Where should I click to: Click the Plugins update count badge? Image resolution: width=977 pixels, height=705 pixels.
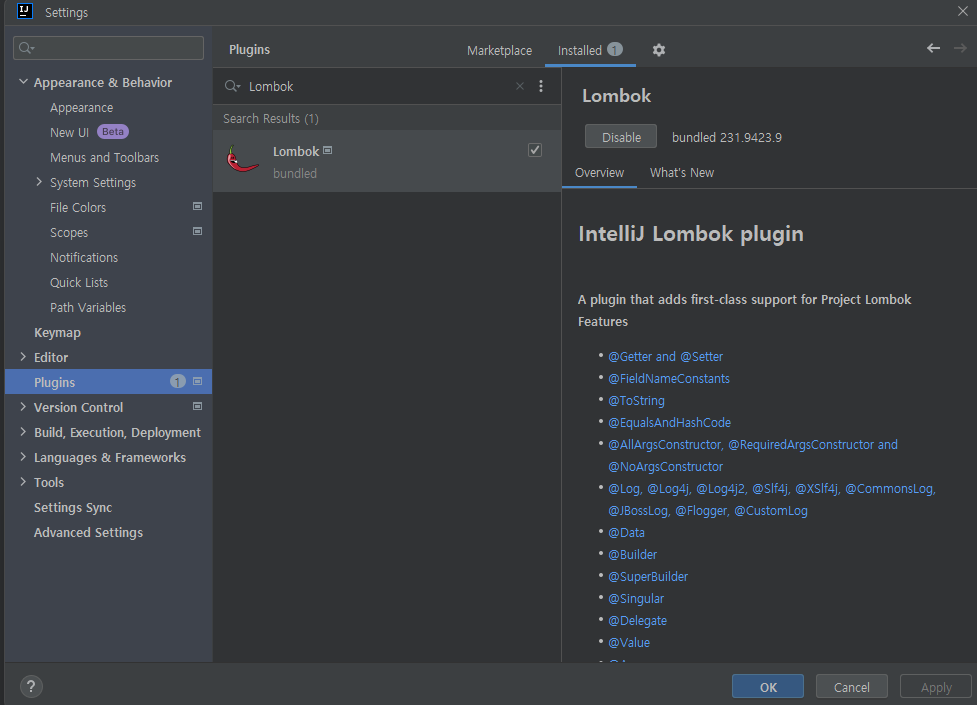(x=178, y=381)
